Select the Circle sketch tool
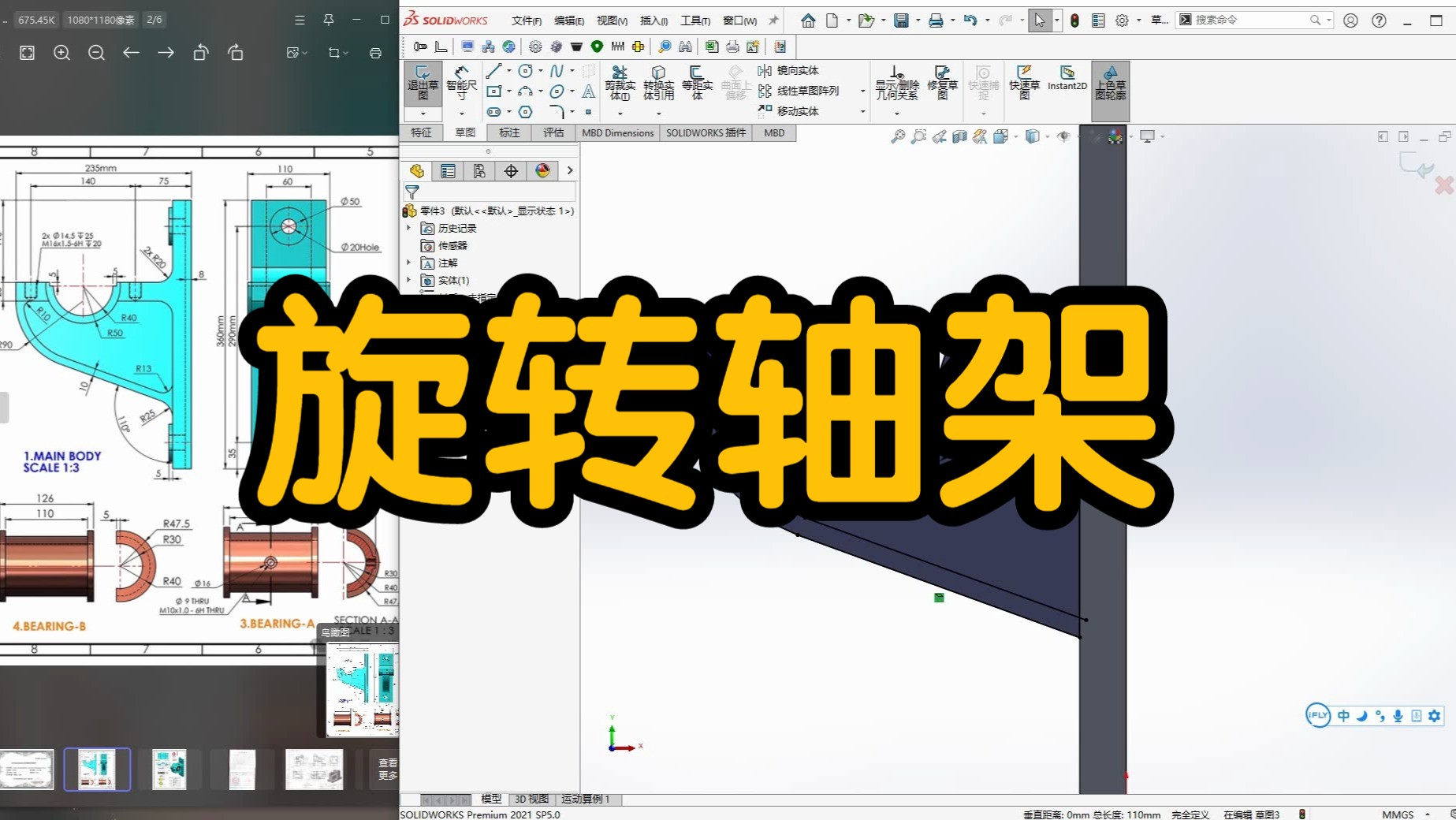Screen dimensions: 1456x820 pyautogui.click(x=525, y=71)
